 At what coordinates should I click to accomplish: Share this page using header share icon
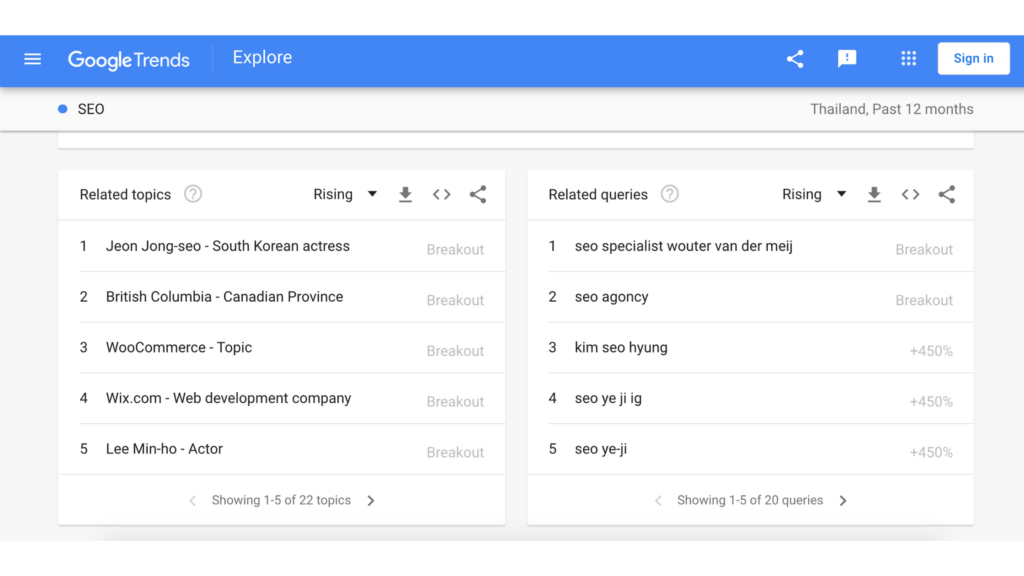point(795,59)
